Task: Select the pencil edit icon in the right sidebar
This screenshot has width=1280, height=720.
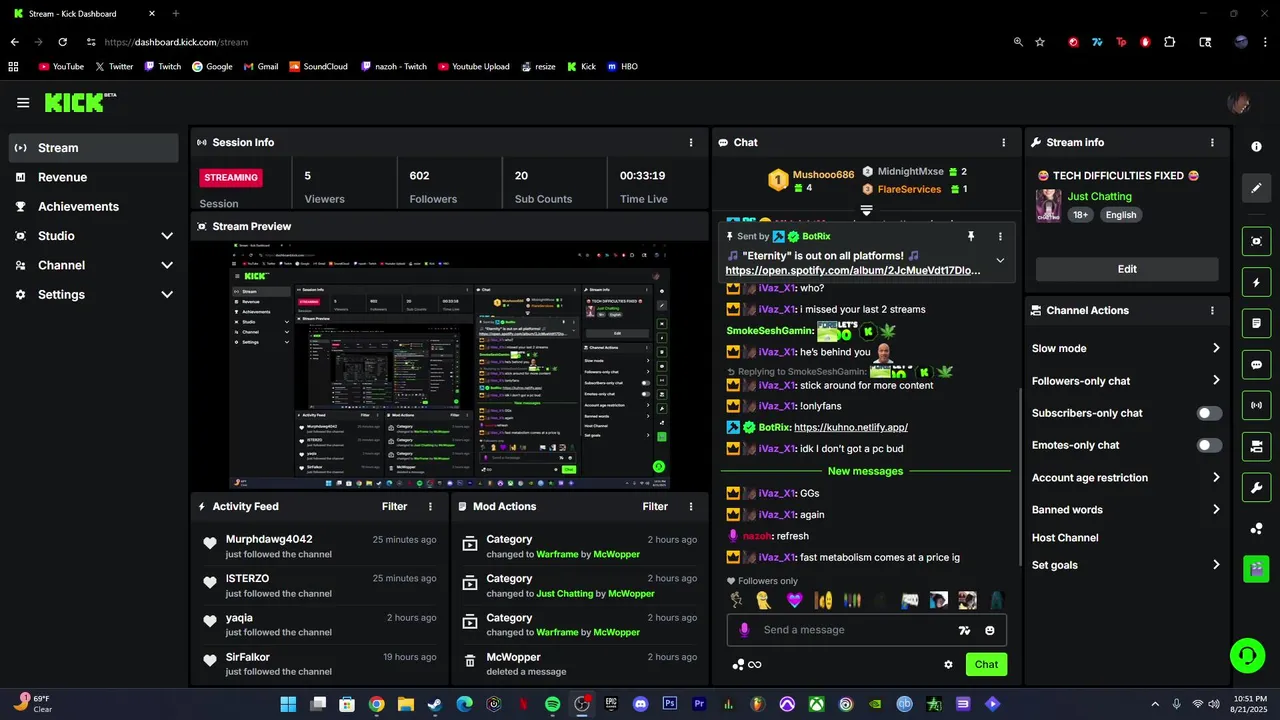Action: (1256, 188)
